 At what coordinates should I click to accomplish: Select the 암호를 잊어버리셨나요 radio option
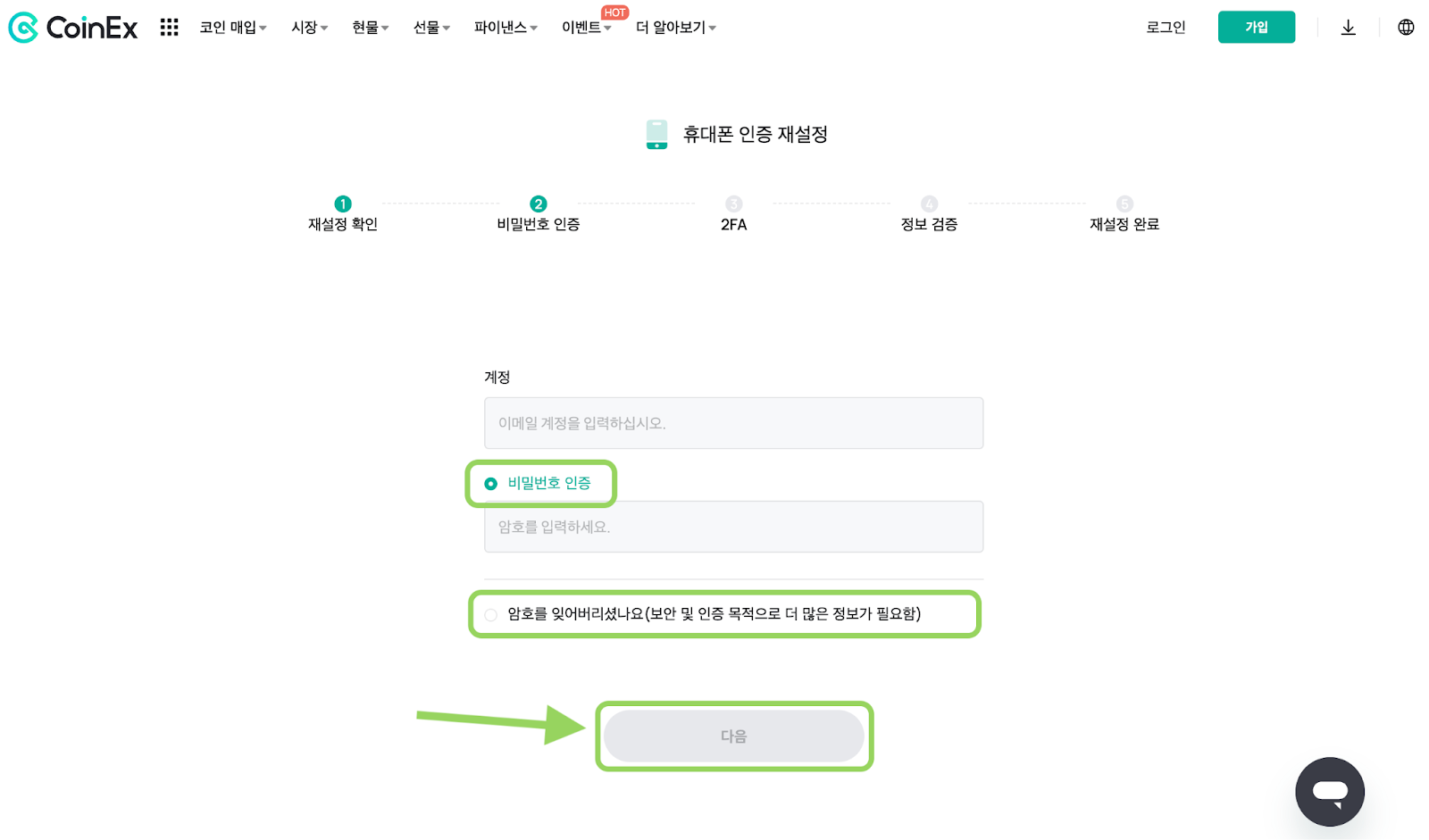click(491, 614)
